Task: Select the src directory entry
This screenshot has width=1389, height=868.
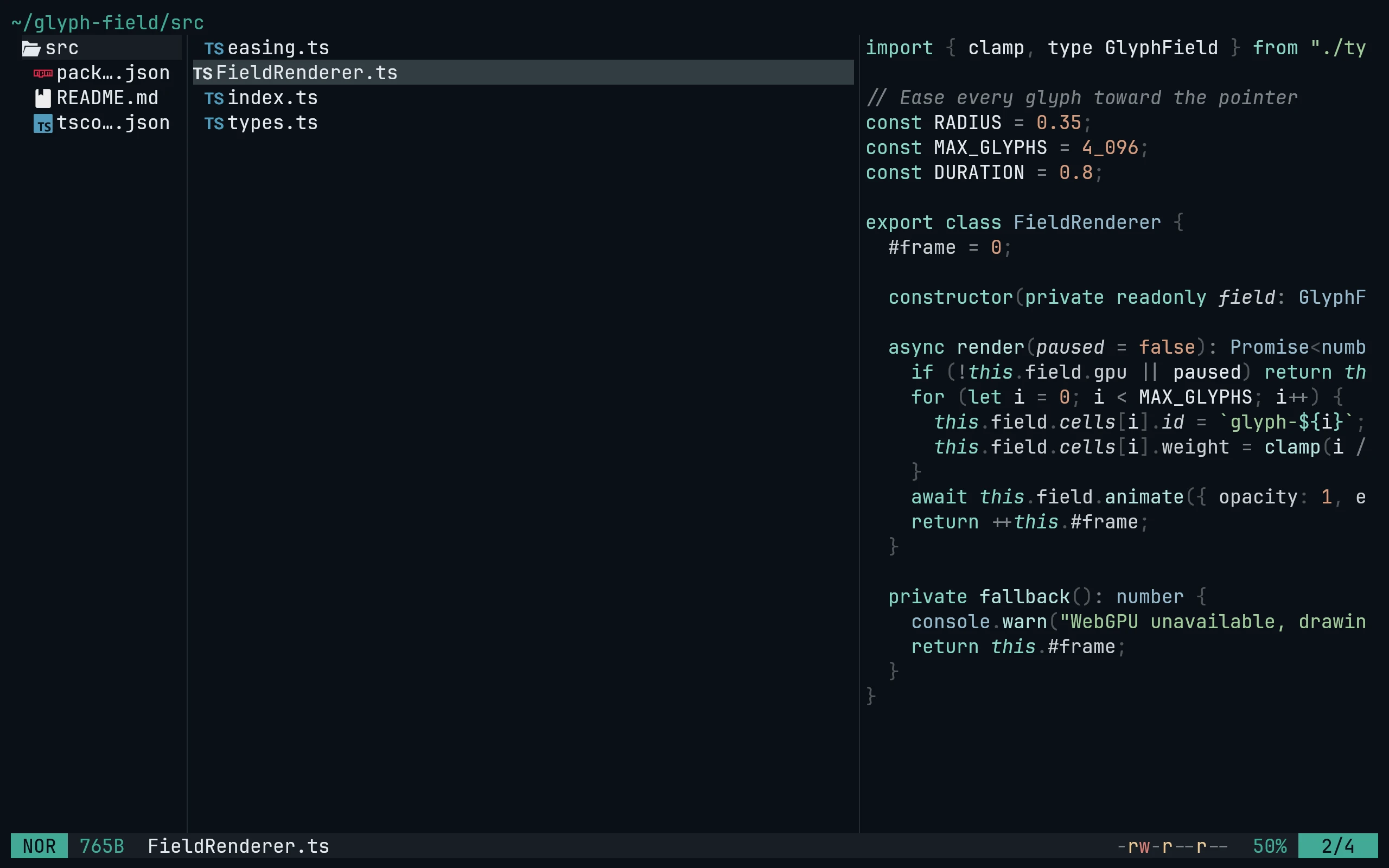Action: click(x=101, y=48)
